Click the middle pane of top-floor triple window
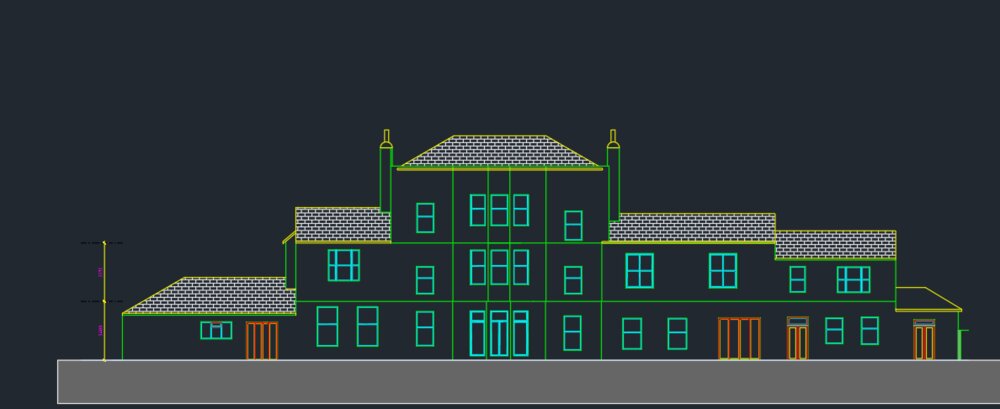This screenshot has width=1000, height=409. point(499,210)
